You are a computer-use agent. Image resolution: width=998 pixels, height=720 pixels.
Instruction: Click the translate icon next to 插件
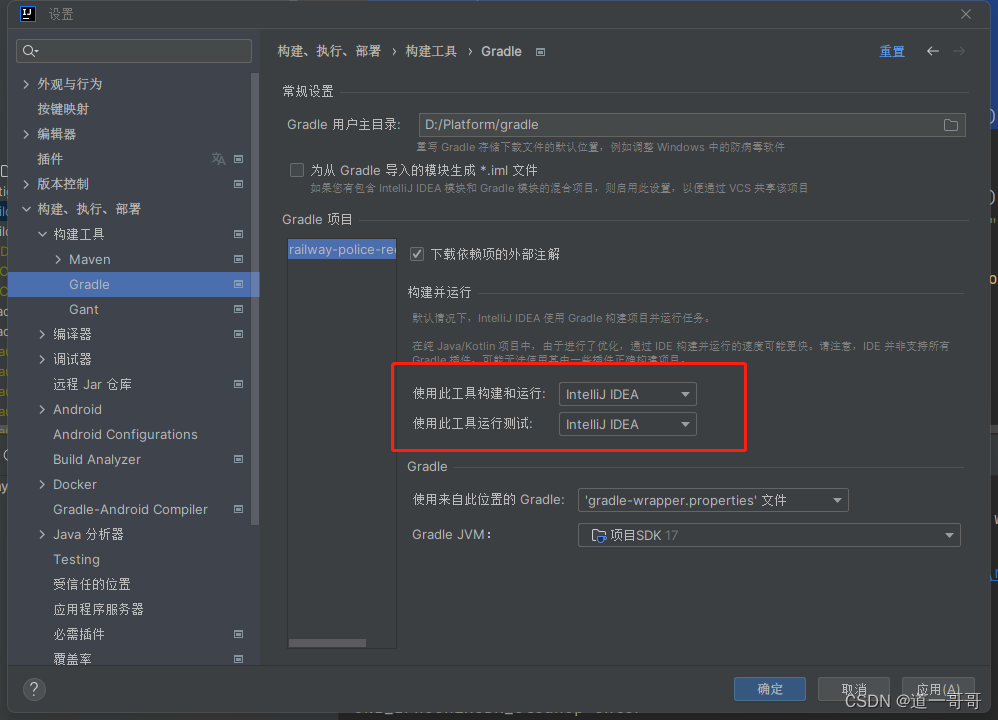click(218, 159)
